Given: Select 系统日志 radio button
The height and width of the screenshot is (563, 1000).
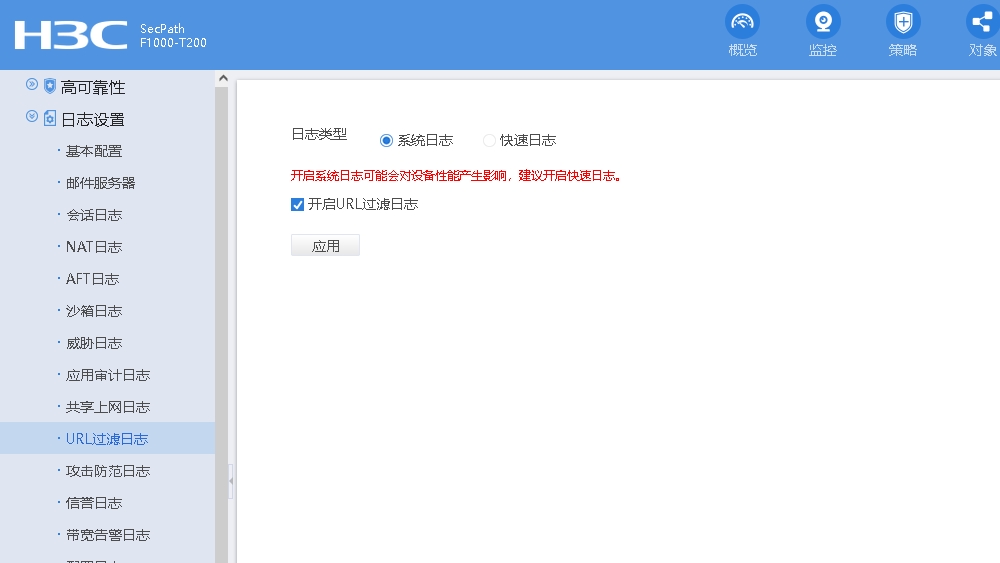Looking at the screenshot, I should (386, 140).
